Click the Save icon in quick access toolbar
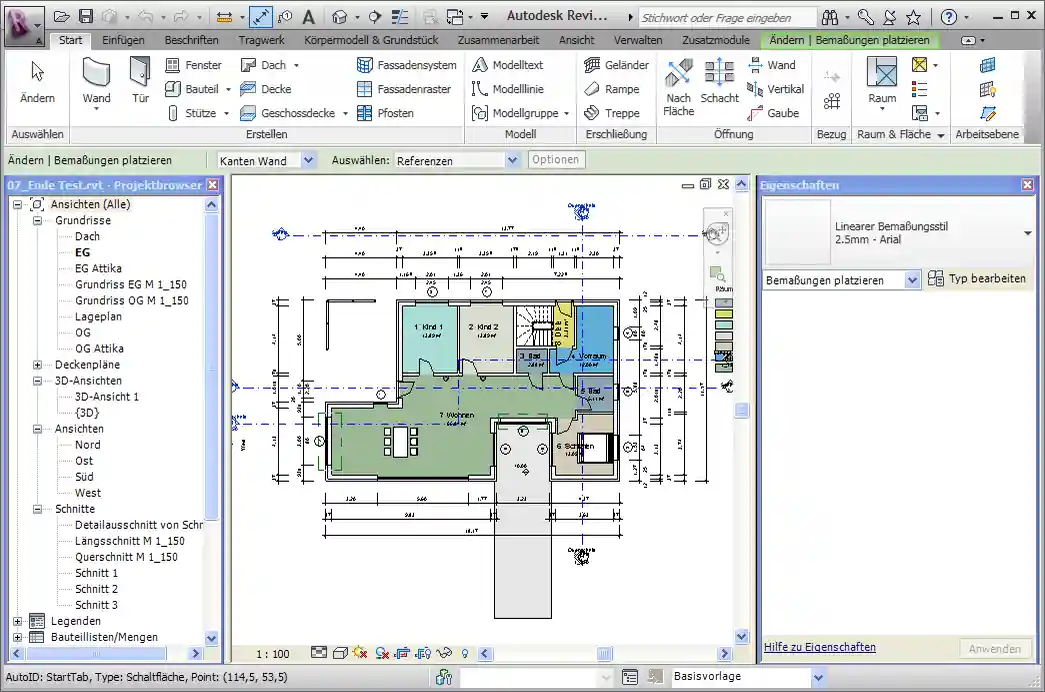The image size is (1045, 692). 86,17
